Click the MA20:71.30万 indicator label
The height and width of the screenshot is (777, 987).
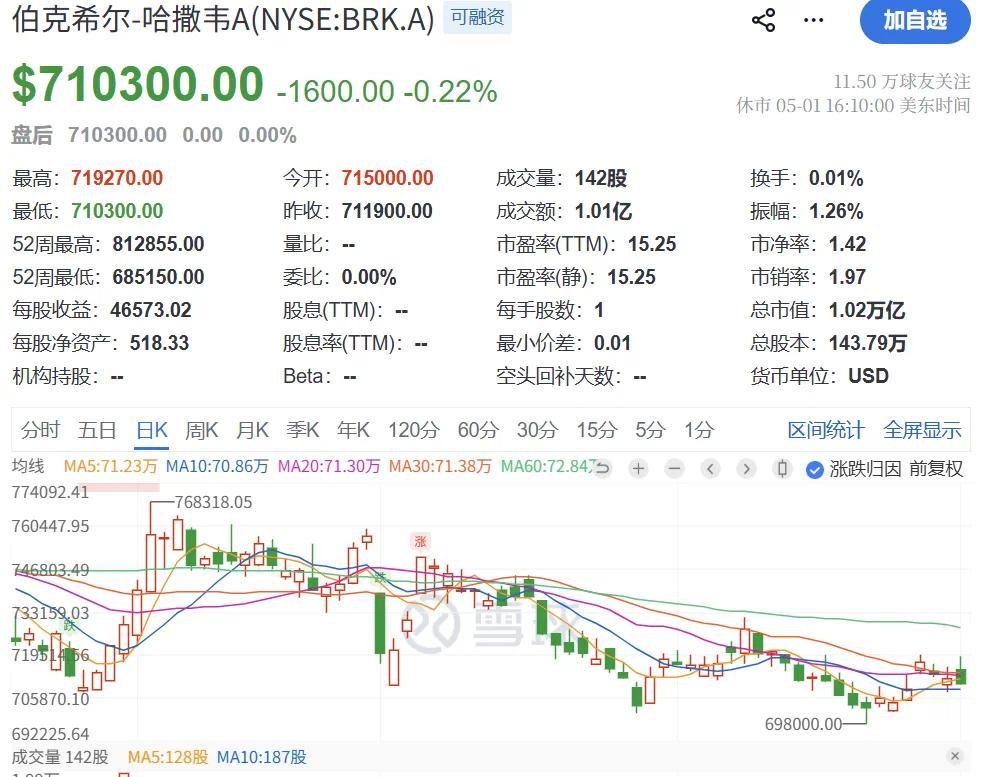pyautogui.click(x=329, y=466)
